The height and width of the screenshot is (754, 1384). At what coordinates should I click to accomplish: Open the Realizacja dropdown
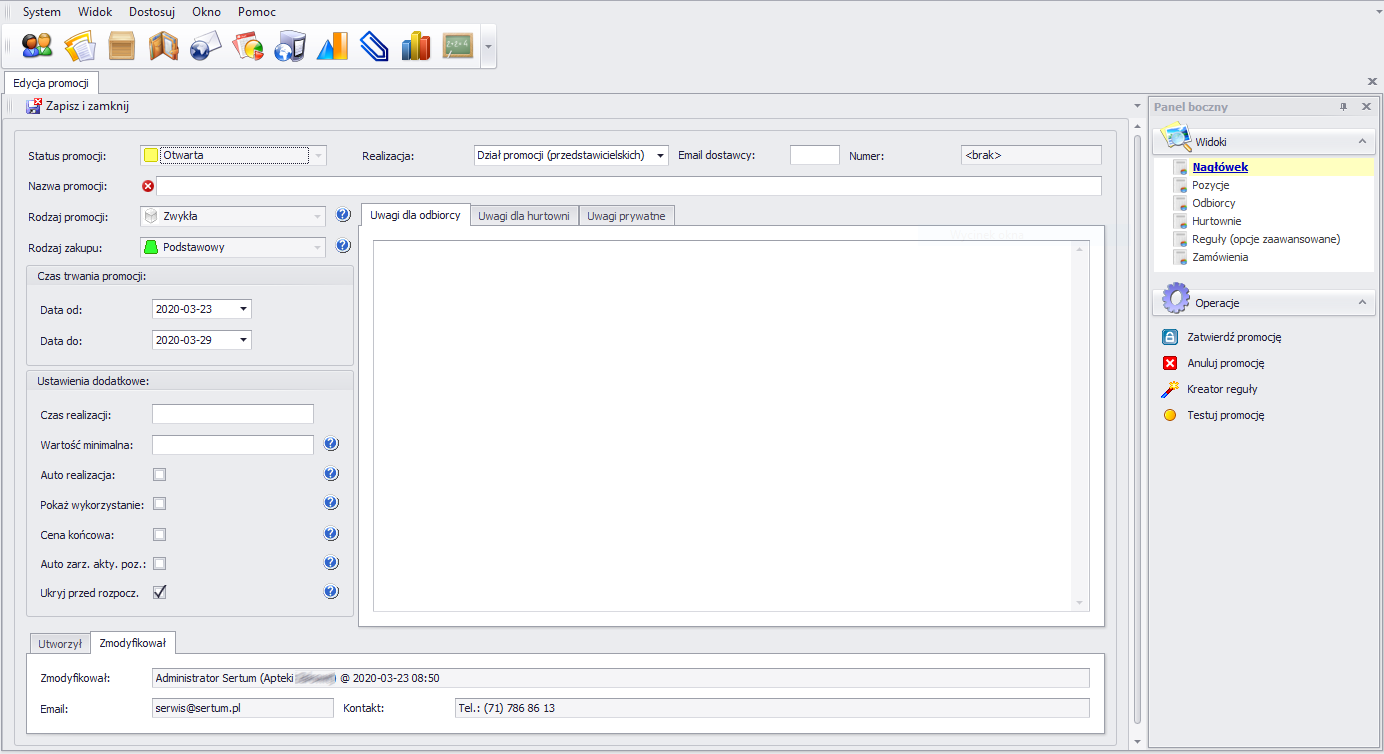(660, 155)
